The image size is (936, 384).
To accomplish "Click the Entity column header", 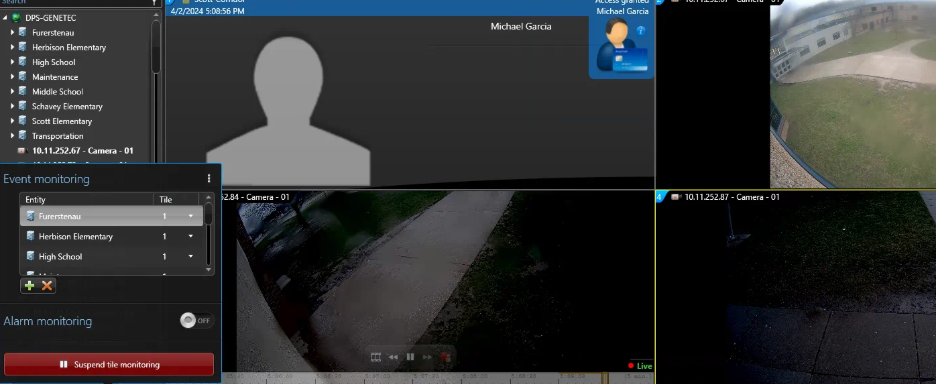I will pos(87,199).
